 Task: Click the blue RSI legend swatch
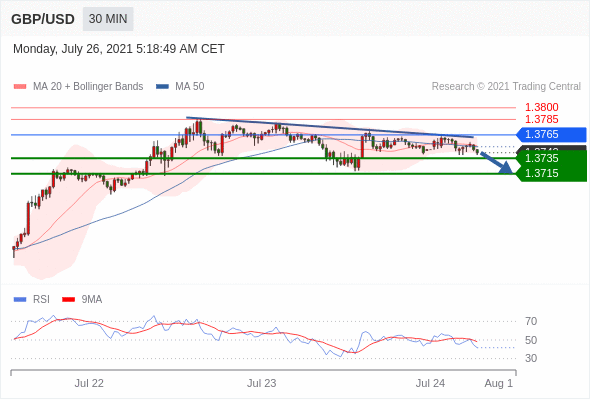click(x=20, y=300)
